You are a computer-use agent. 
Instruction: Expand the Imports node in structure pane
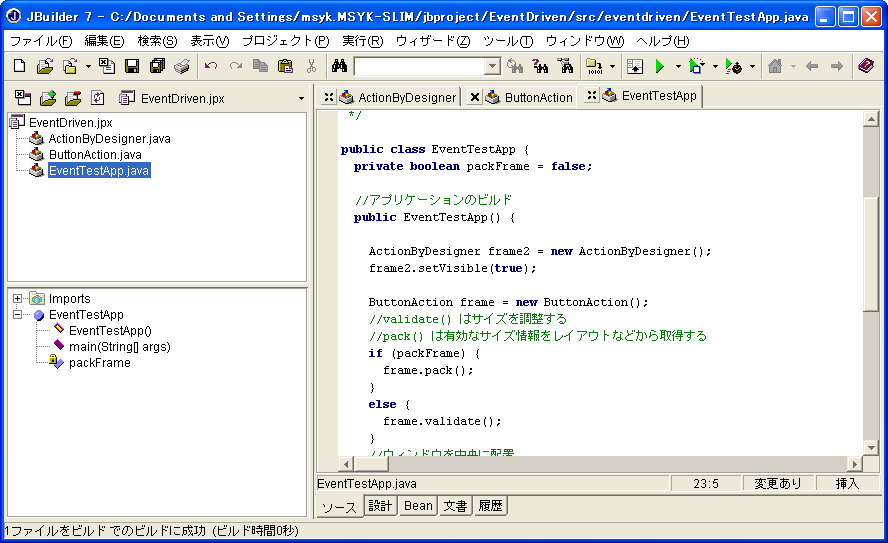tap(18, 299)
